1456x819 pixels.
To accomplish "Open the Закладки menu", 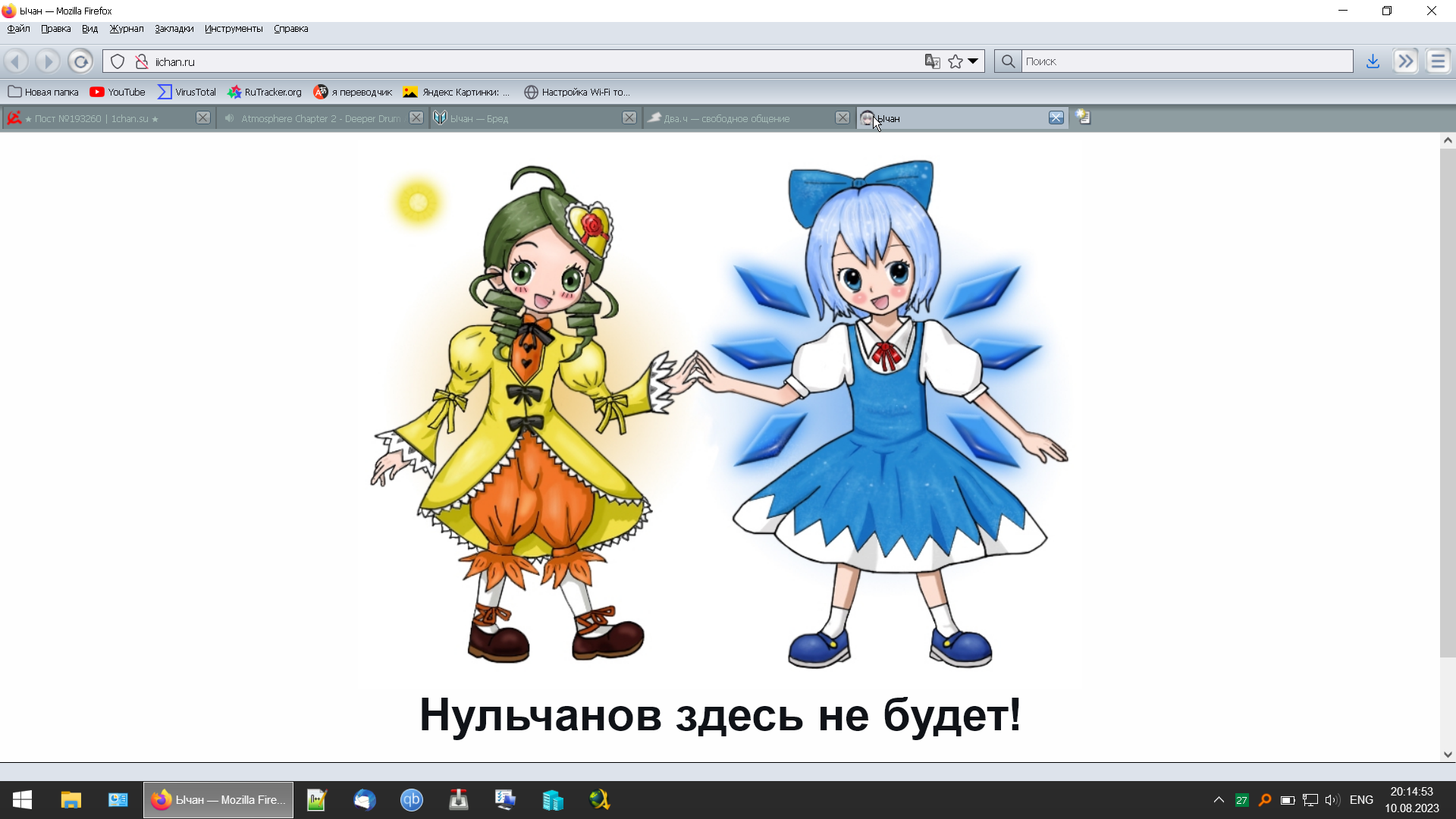I will tap(174, 29).
